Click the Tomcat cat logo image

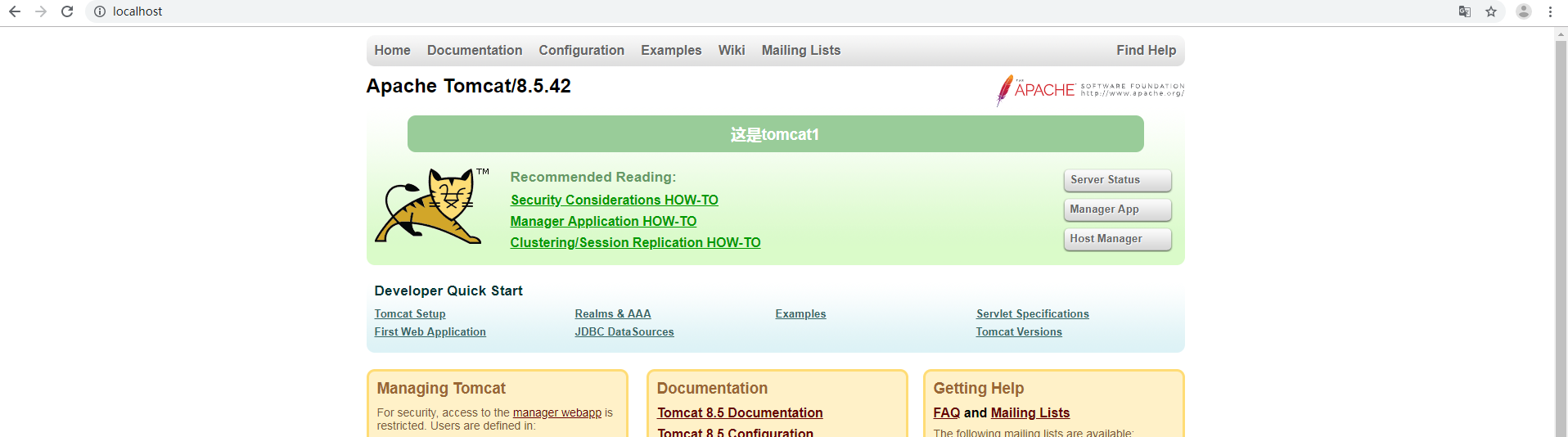coord(431,206)
